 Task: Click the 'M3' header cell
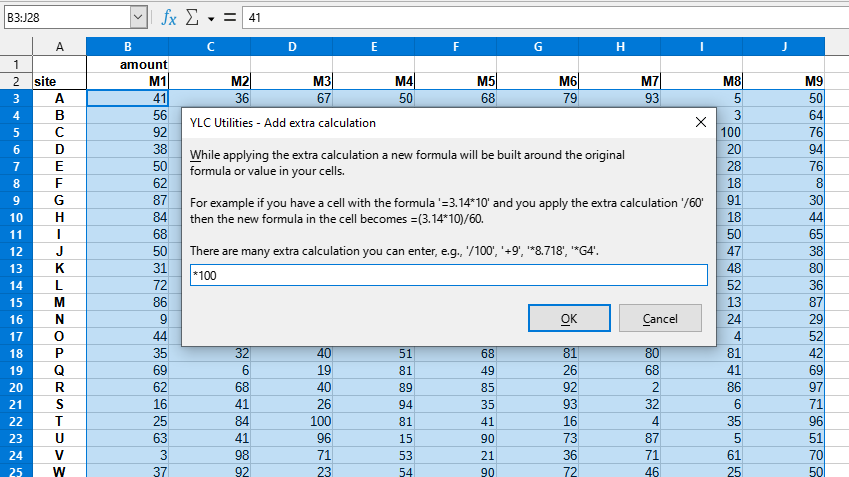292,81
